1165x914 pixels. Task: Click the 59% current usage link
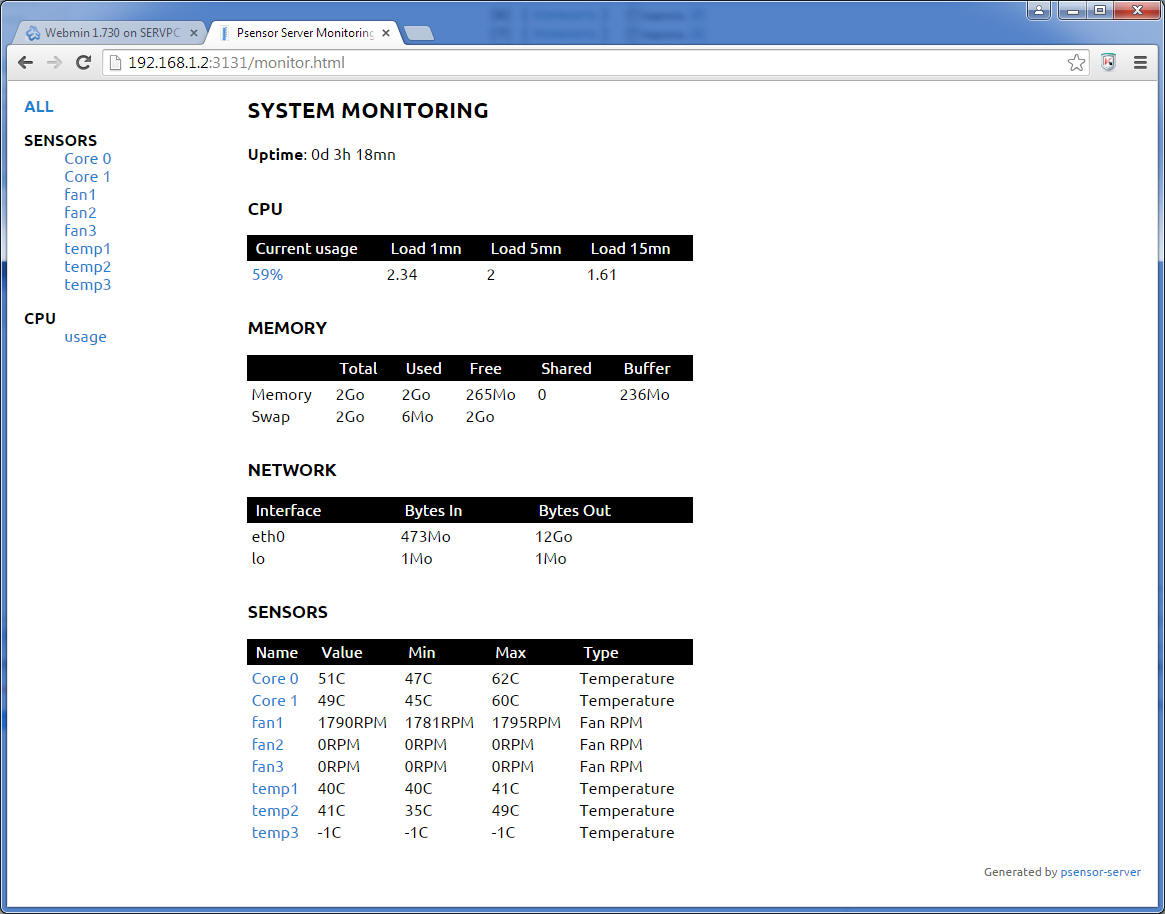click(267, 274)
